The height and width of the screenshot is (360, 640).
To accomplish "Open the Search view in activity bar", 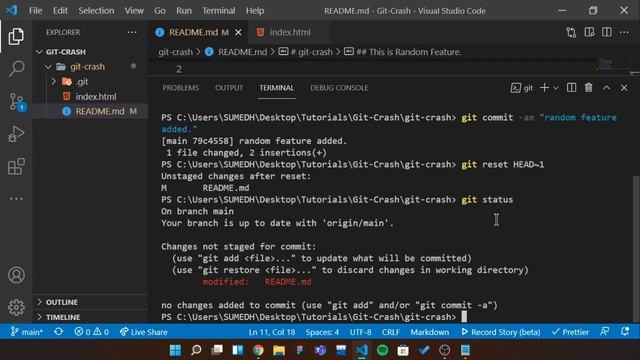I will click(16, 69).
